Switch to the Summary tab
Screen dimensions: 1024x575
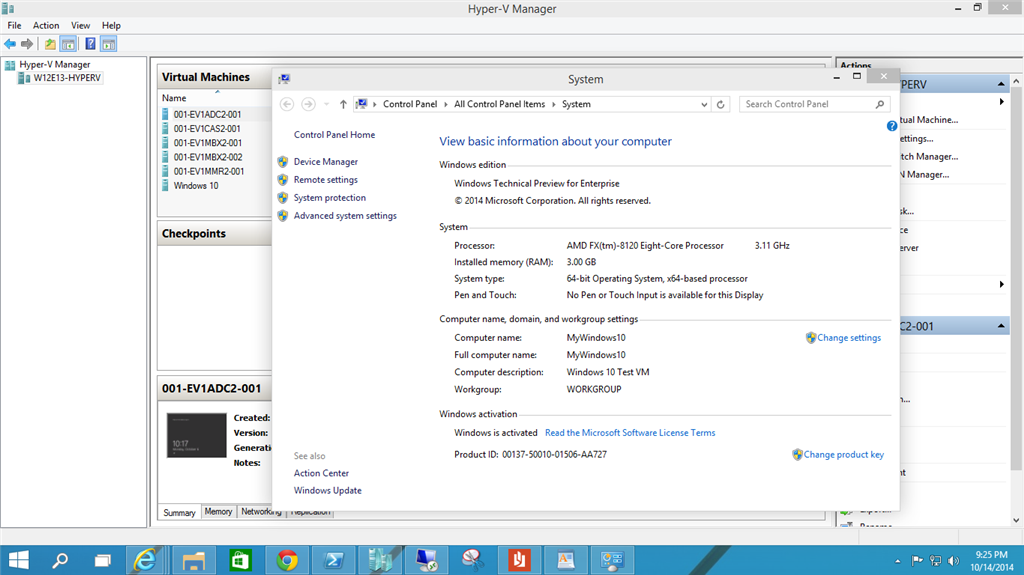coord(179,512)
